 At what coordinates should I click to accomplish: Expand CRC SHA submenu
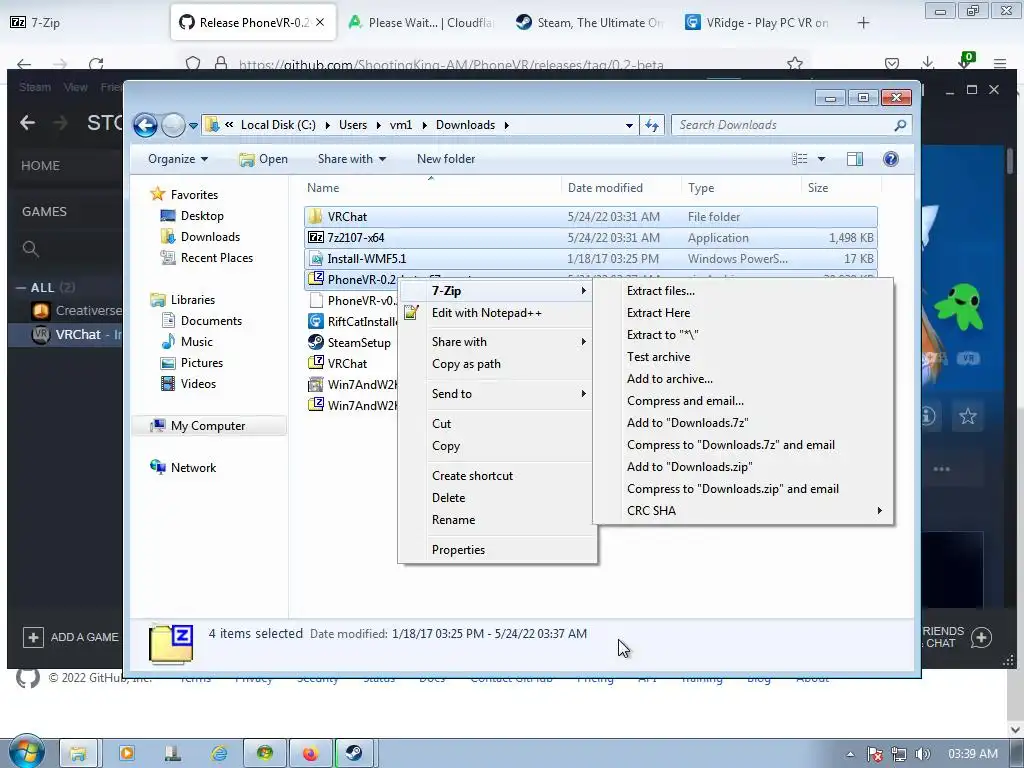click(x=743, y=511)
